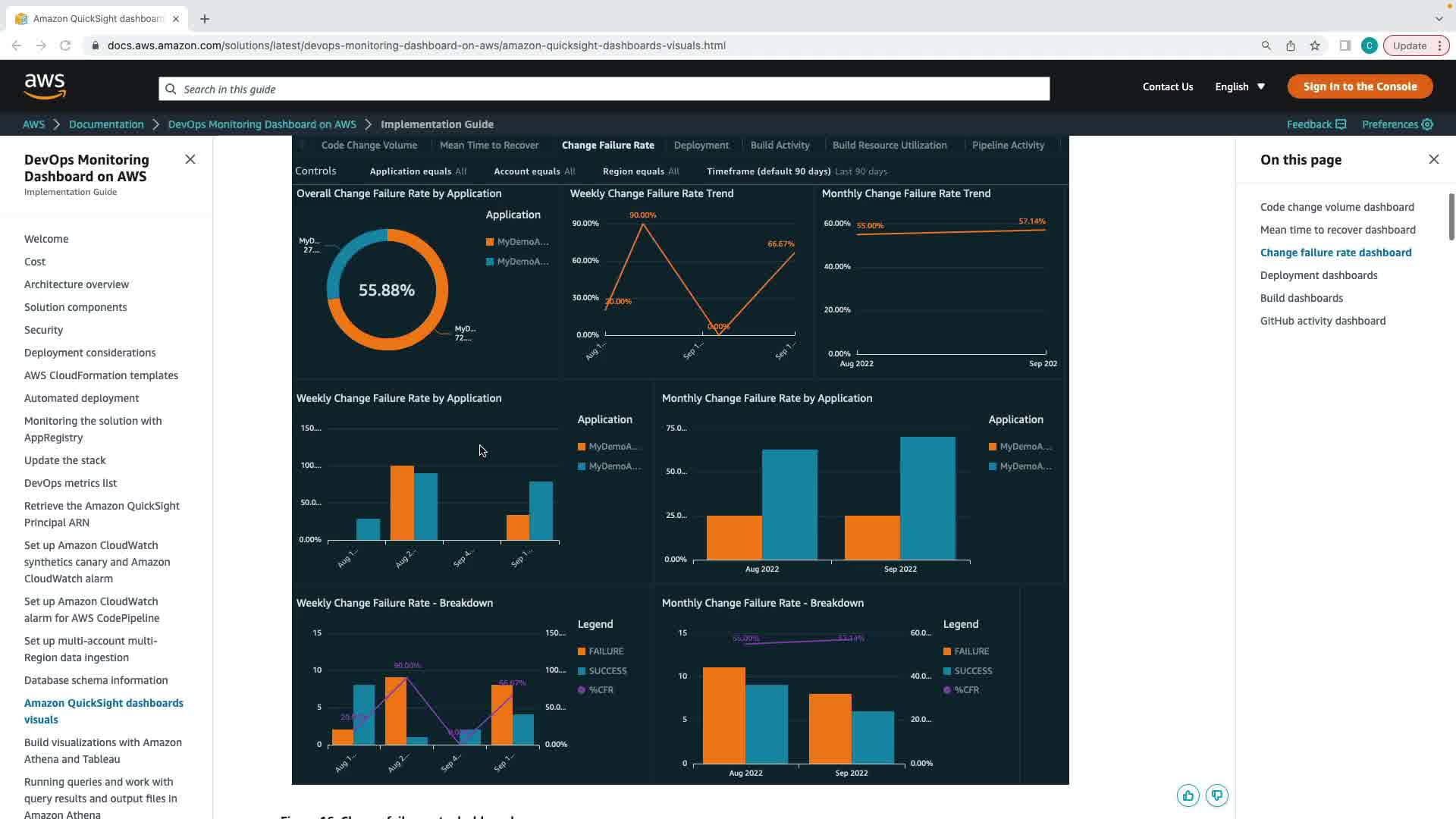Close the On this page panel

pyautogui.click(x=1433, y=159)
